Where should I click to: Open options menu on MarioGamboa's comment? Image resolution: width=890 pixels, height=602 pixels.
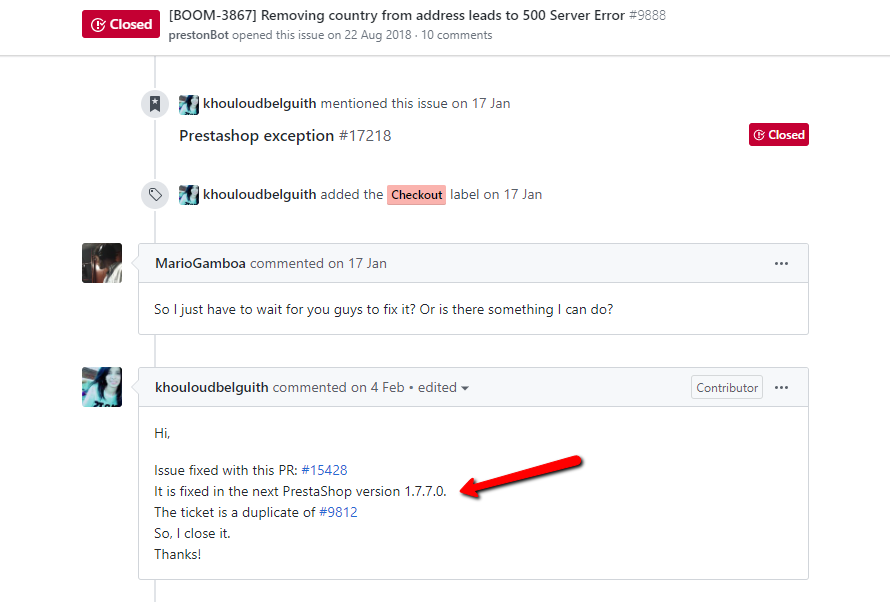point(781,263)
